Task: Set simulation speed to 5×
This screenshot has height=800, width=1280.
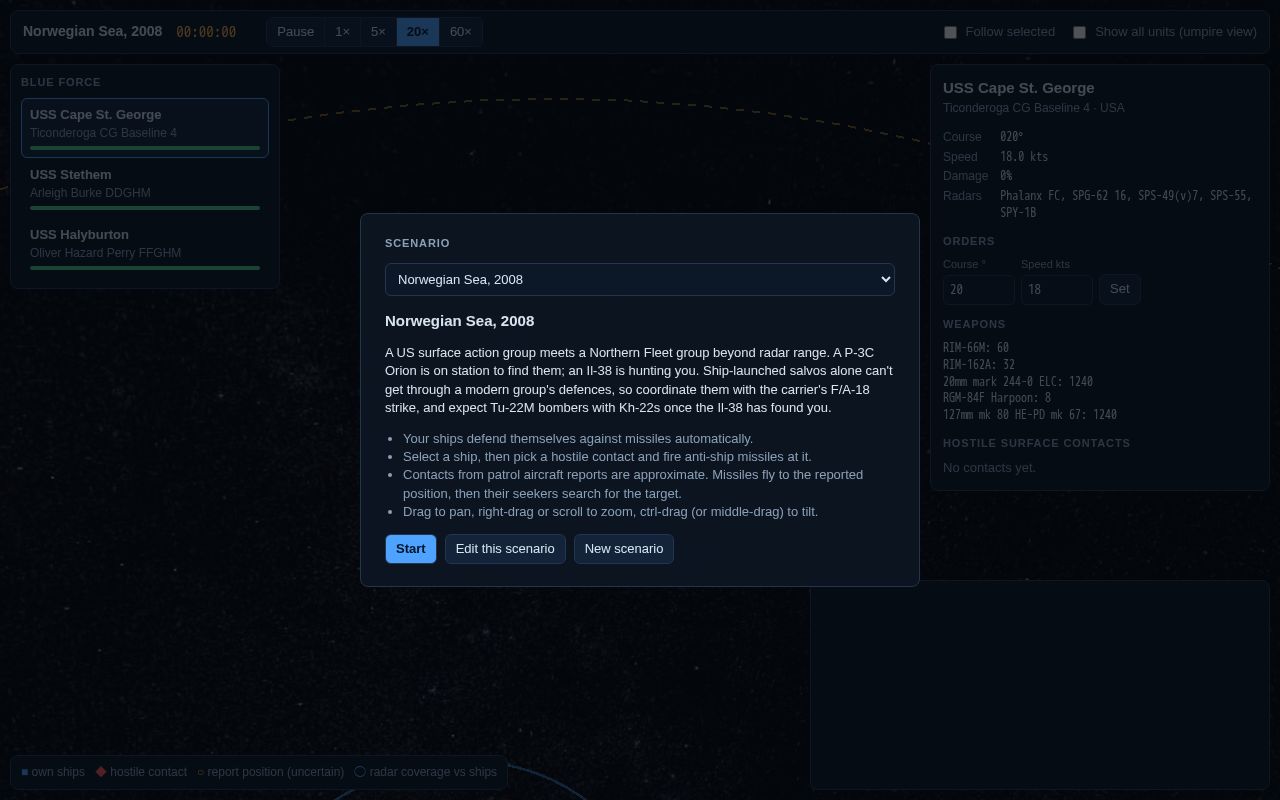Action: click(378, 32)
